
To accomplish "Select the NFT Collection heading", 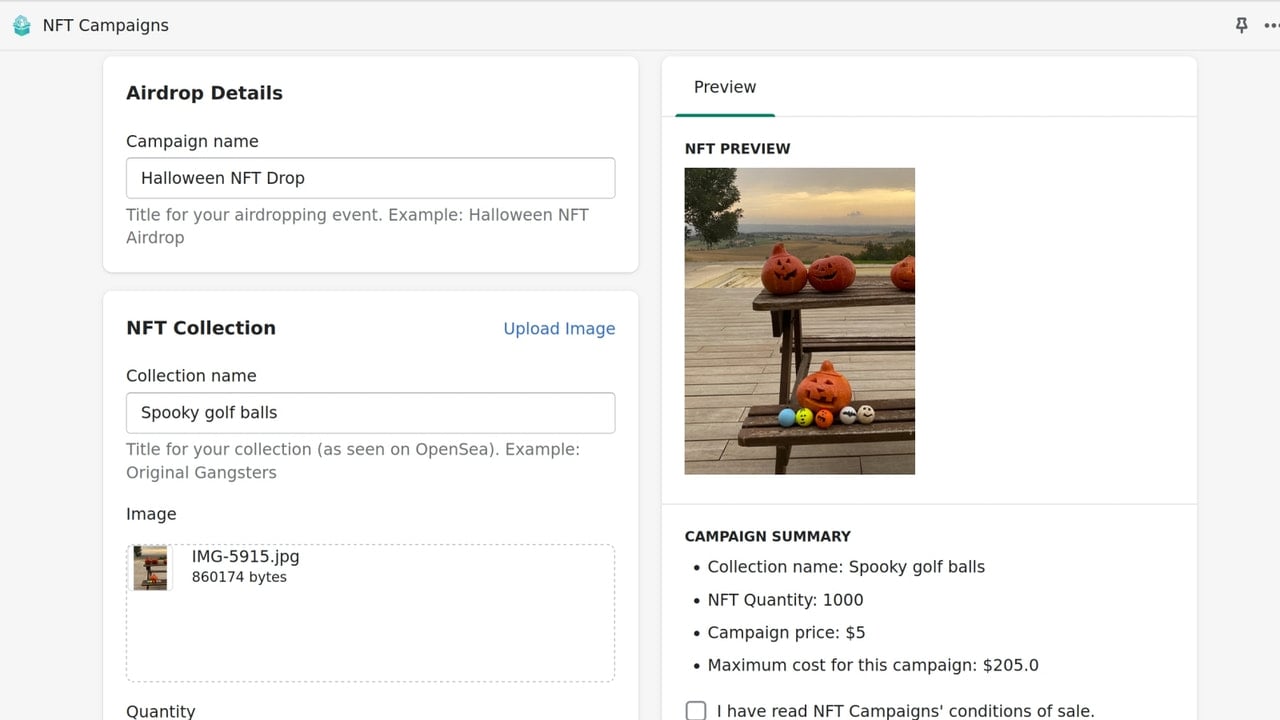I will pyautogui.click(x=201, y=328).
